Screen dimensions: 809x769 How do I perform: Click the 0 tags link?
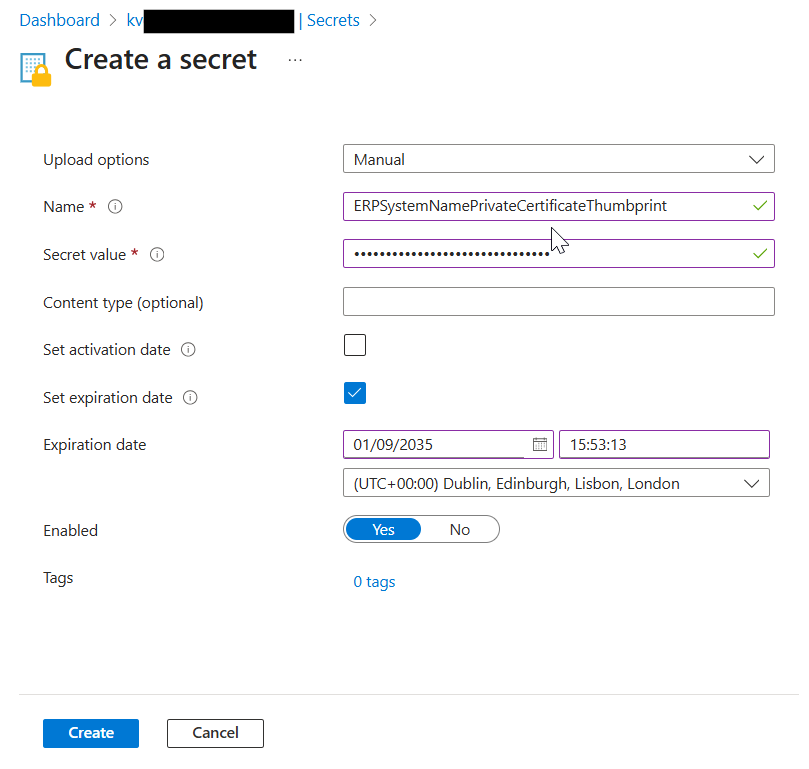coord(374,582)
